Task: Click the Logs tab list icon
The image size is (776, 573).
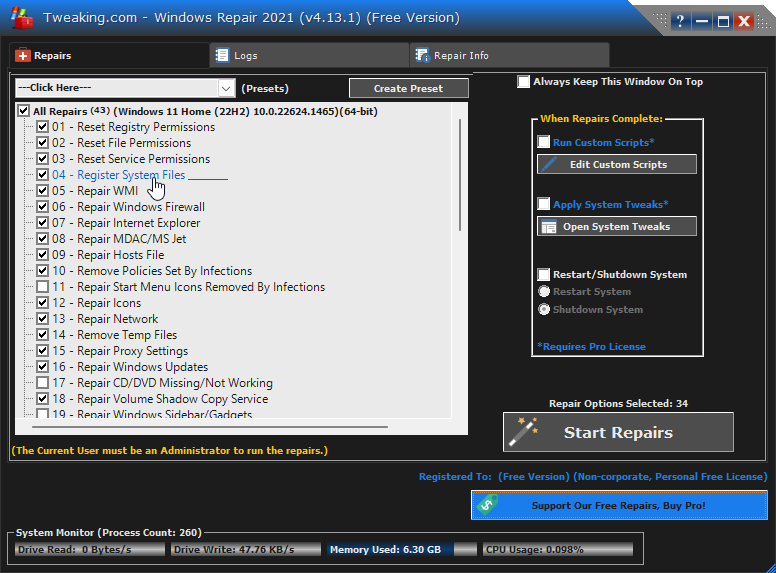Action: point(222,56)
